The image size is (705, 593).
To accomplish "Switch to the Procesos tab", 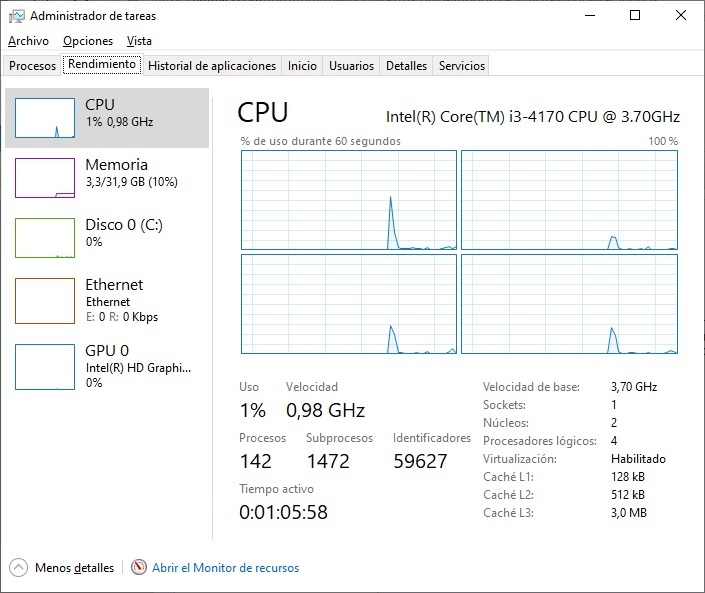I will point(33,66).
